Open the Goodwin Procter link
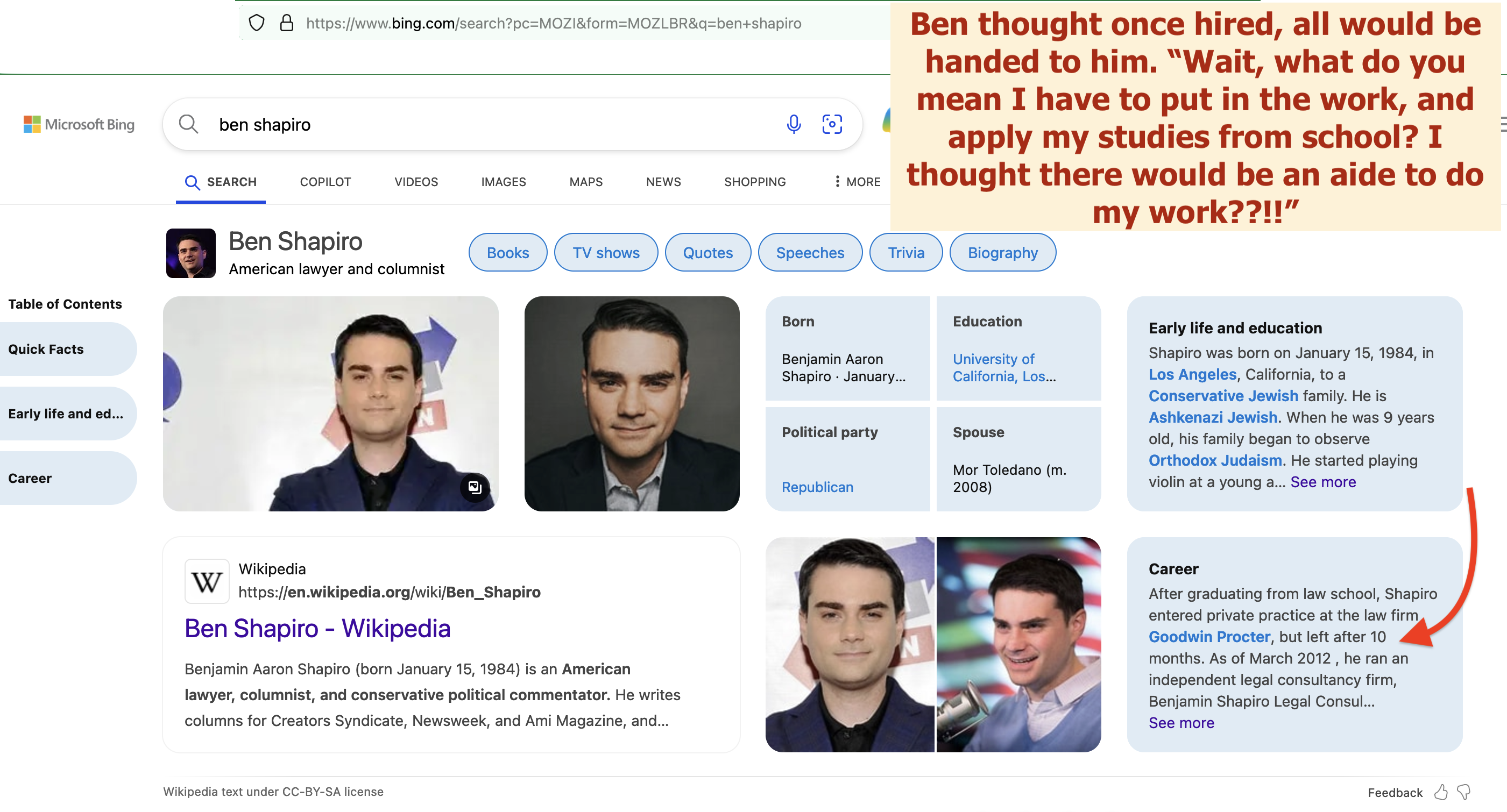 pos(1209,637)
